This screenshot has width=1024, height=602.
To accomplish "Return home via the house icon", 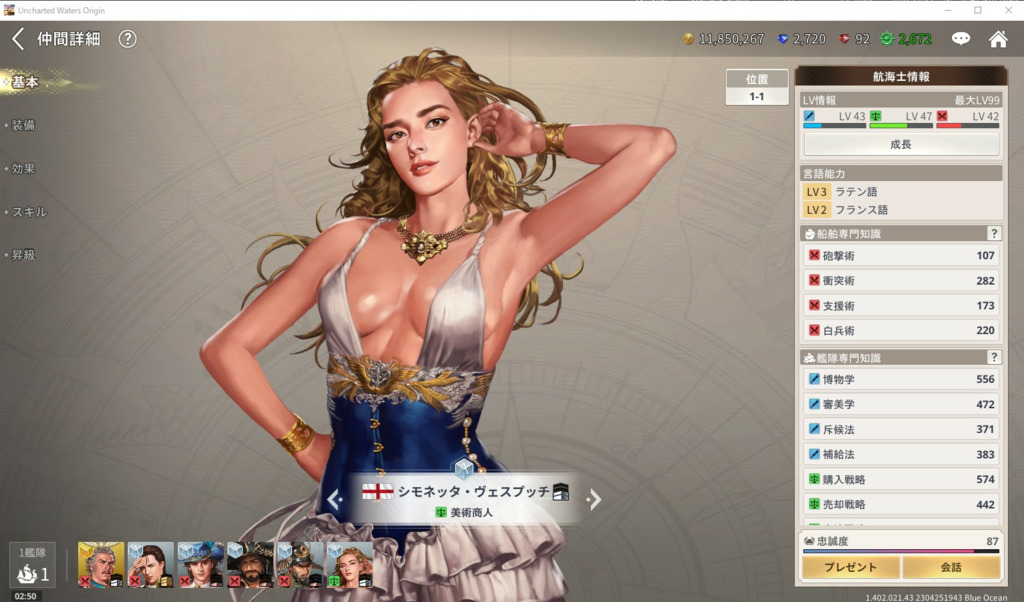I will click(x=998, y=39).
